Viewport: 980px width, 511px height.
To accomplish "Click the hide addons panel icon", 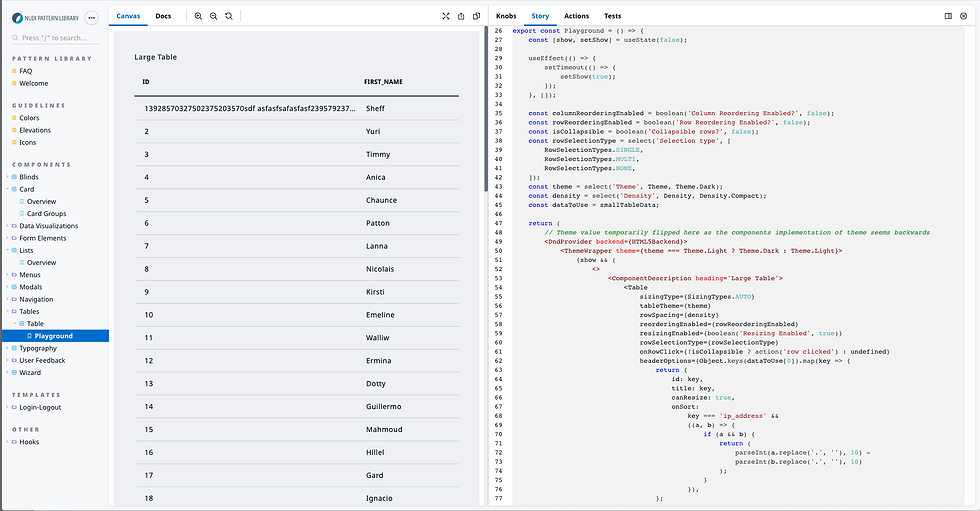I will coord(963,16).
